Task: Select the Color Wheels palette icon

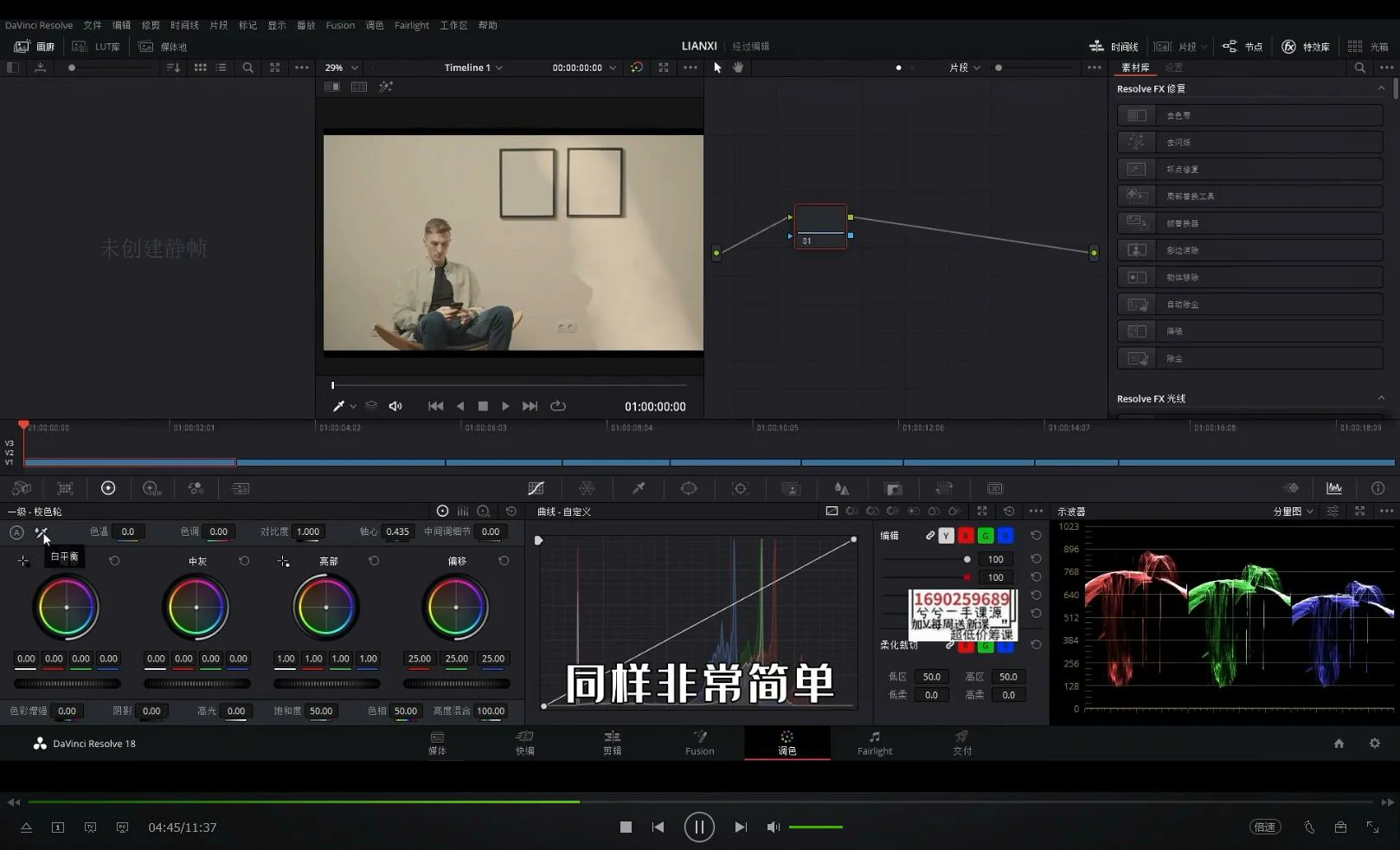Action: pos(108,488)
